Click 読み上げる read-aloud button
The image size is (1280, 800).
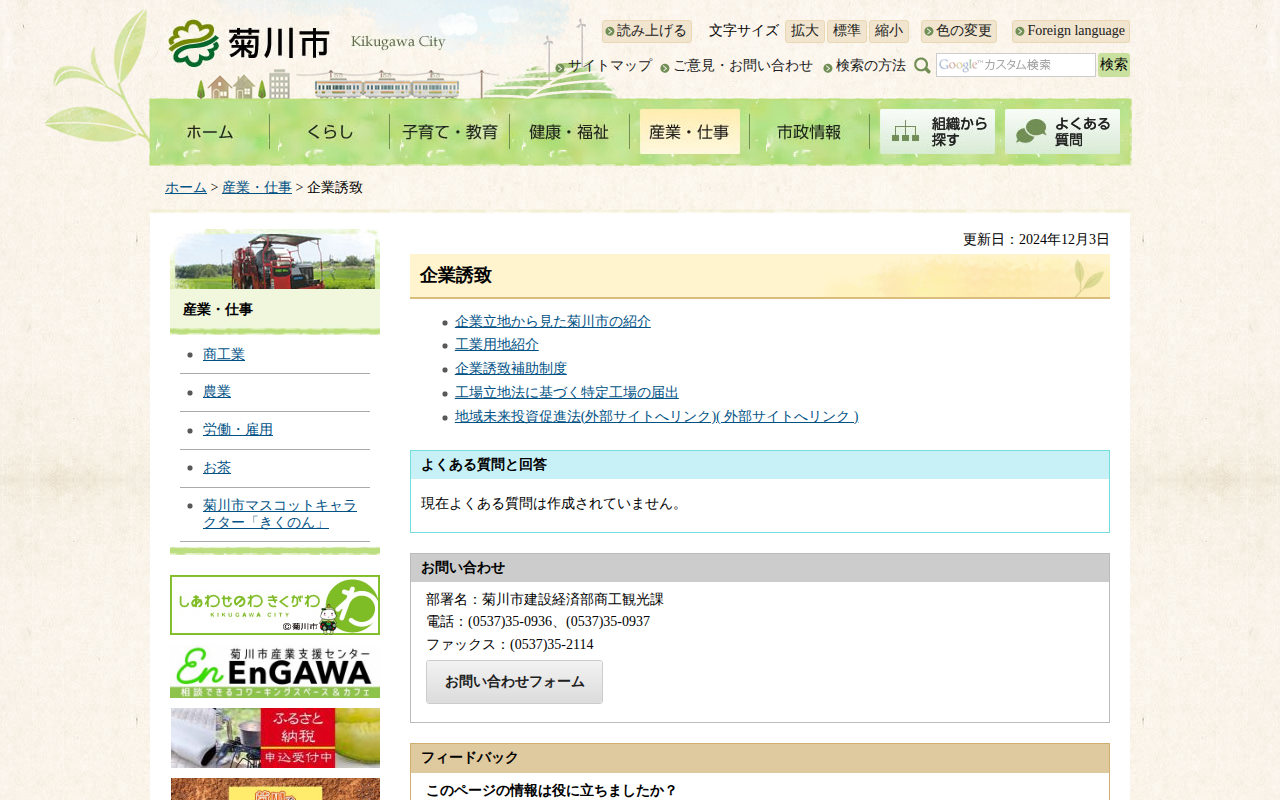point(647,31)
